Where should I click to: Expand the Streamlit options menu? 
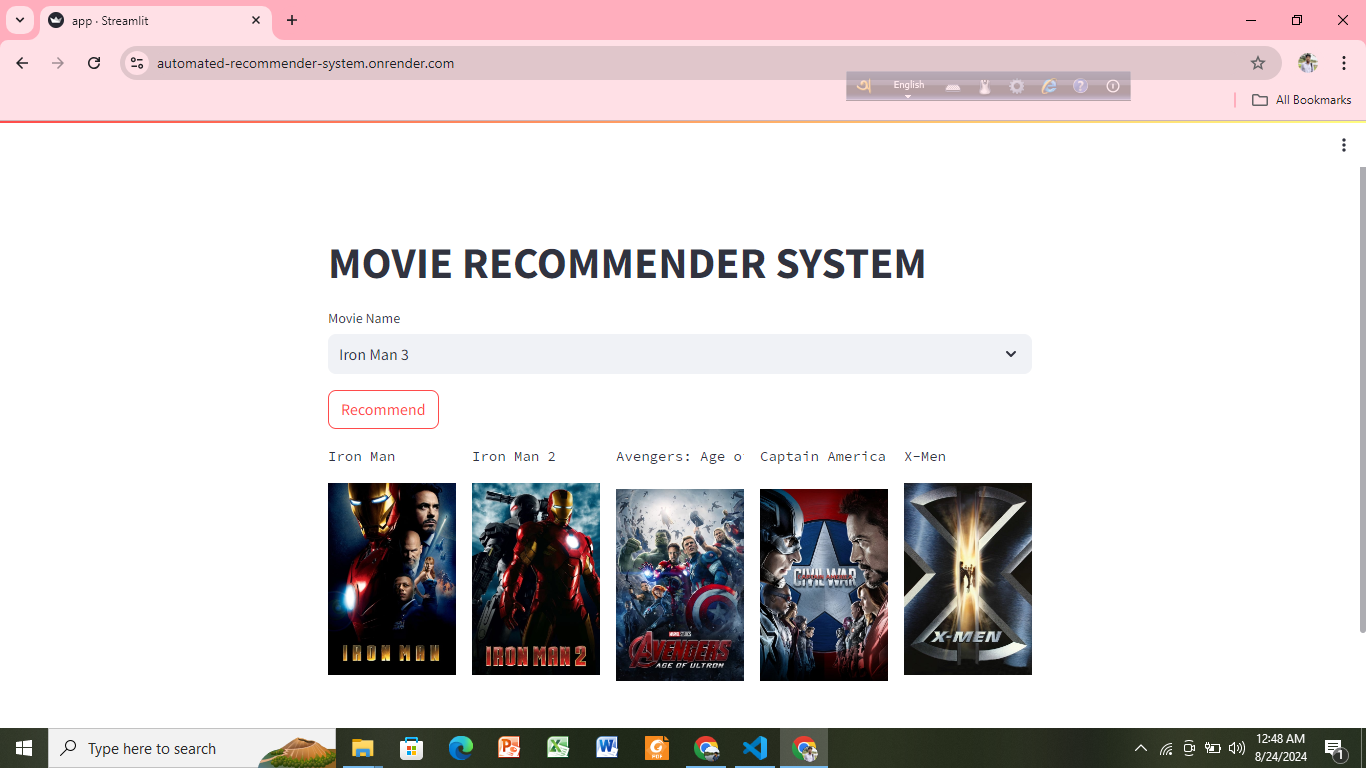click(x=1344, y=145)
